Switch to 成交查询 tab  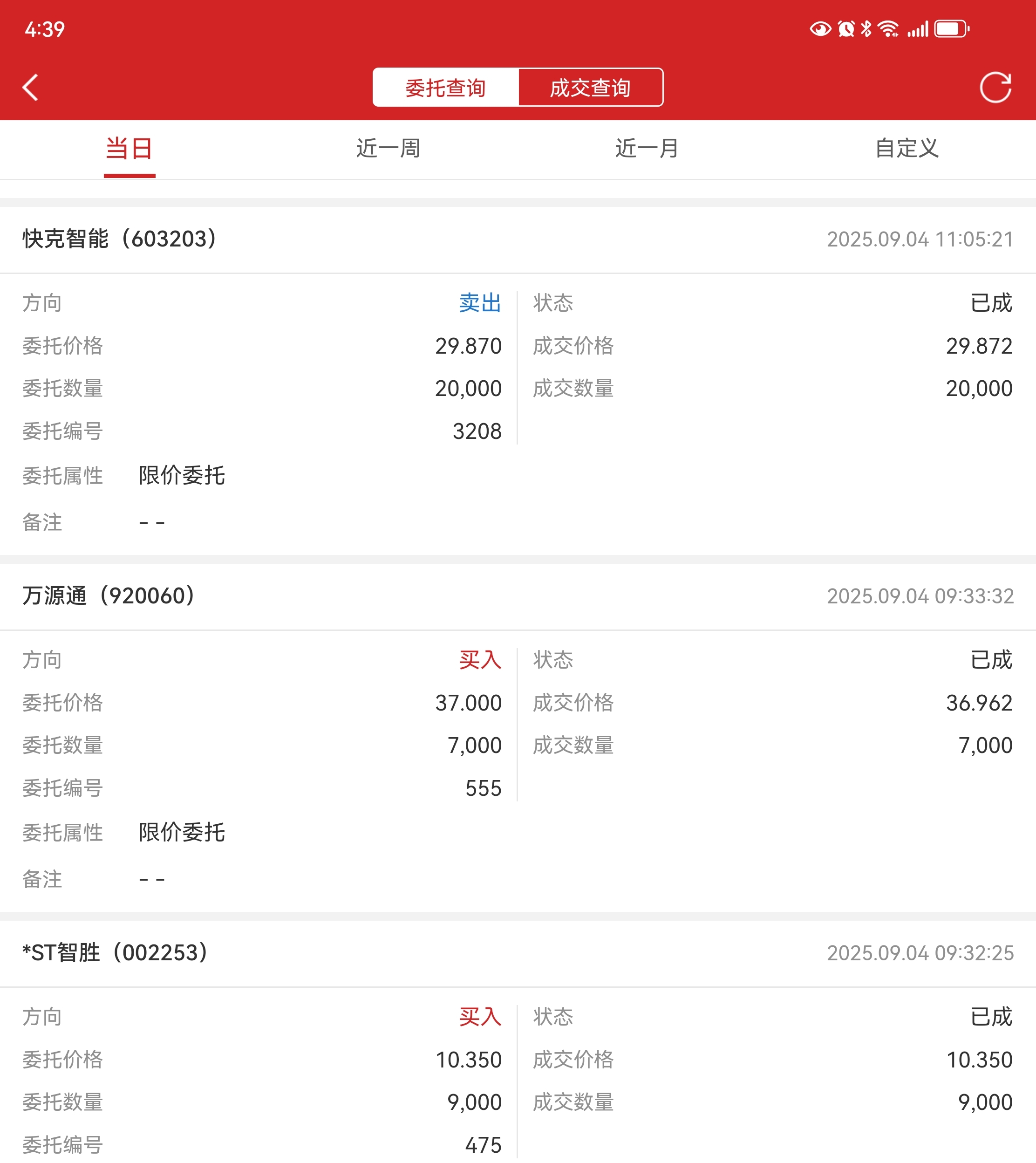(590, 88)
